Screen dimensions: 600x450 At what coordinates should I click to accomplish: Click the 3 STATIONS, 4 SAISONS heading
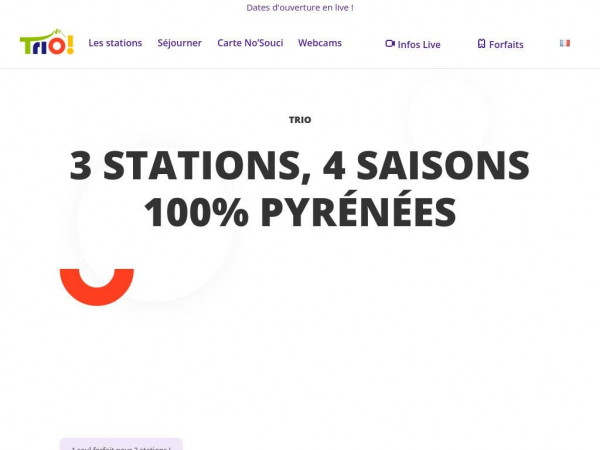pyautogui.click(x=300, y=165)
